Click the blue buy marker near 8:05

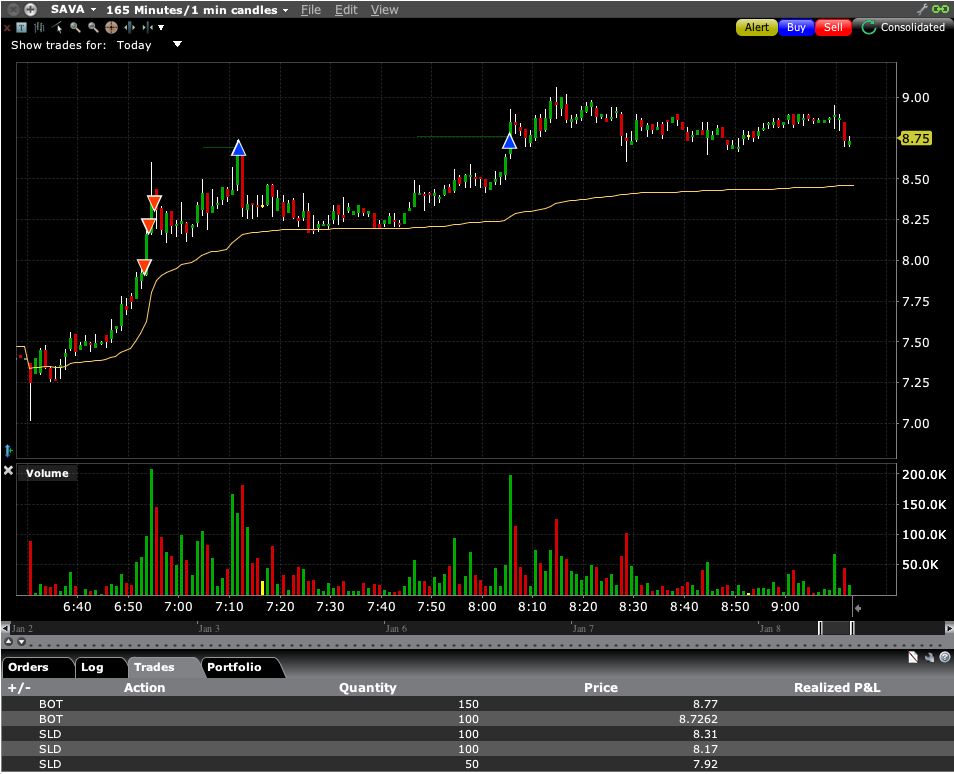tap(509, 142)
